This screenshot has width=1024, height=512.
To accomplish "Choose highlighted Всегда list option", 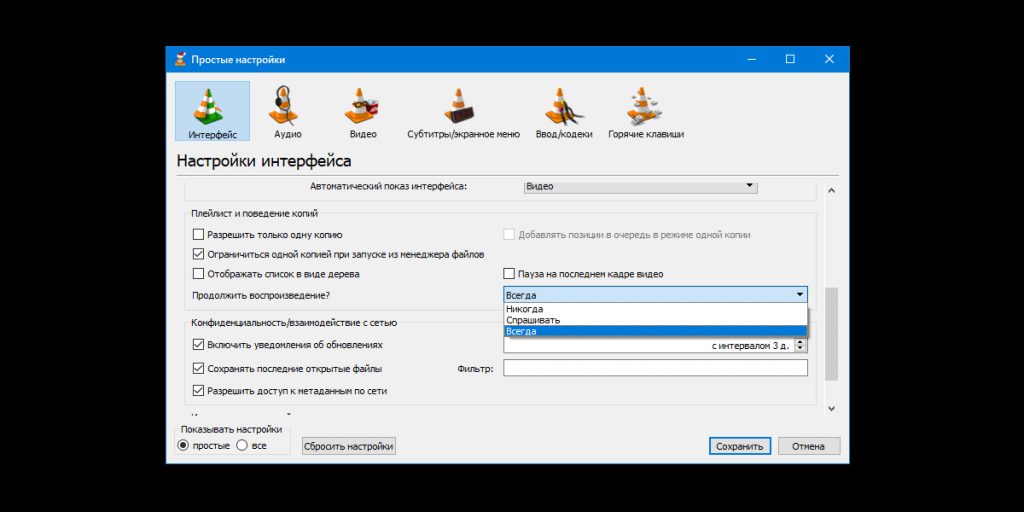I will [x=655, y=331].
